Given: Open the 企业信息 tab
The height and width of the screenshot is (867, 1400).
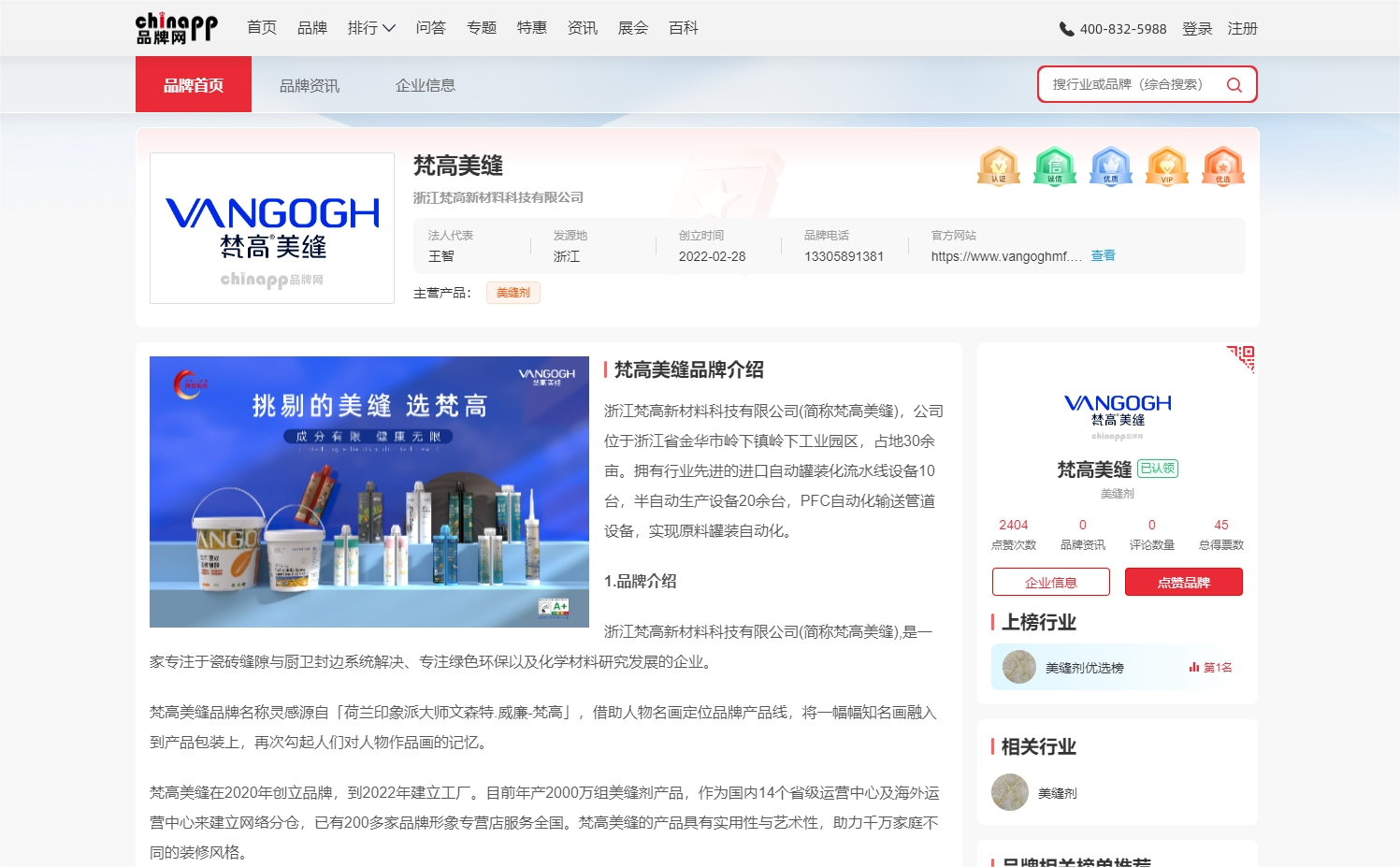Looking at the screenshot, I should (425, 85).
